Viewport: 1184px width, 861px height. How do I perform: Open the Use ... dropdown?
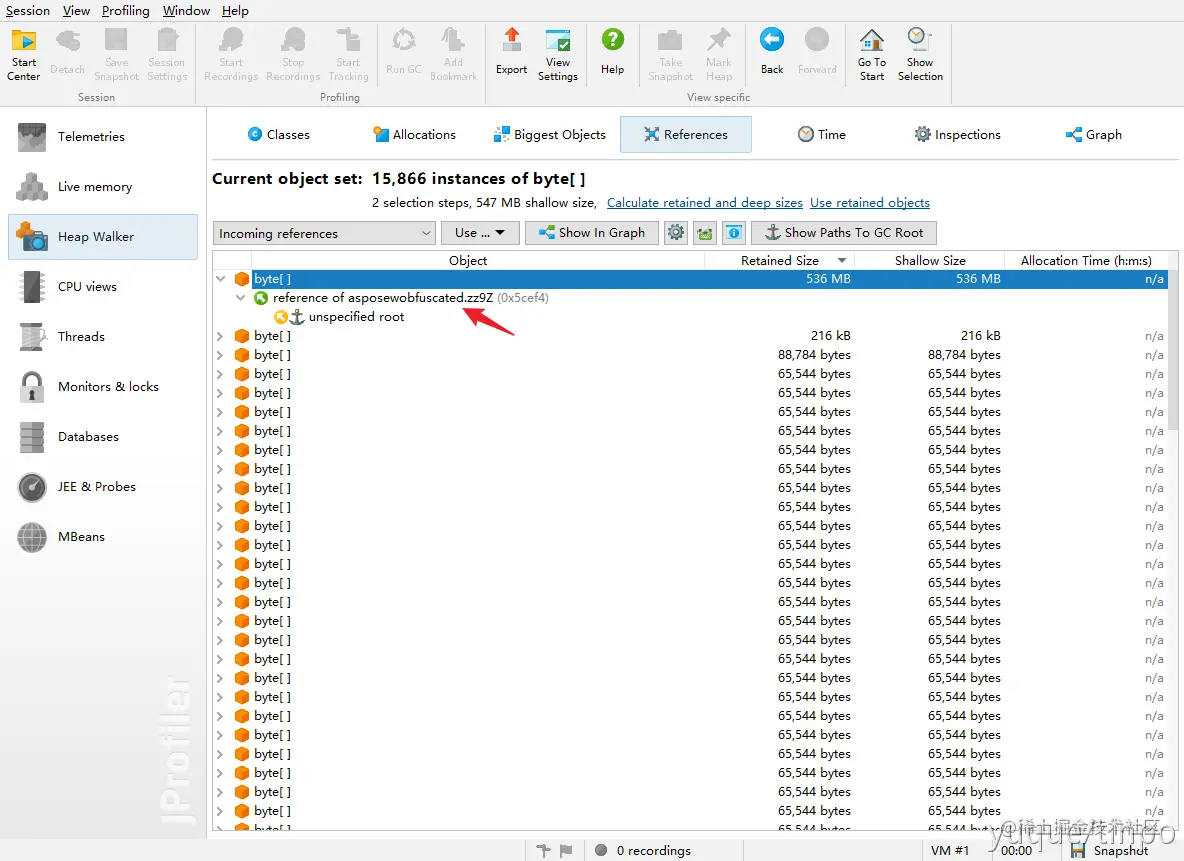(480, 233)
